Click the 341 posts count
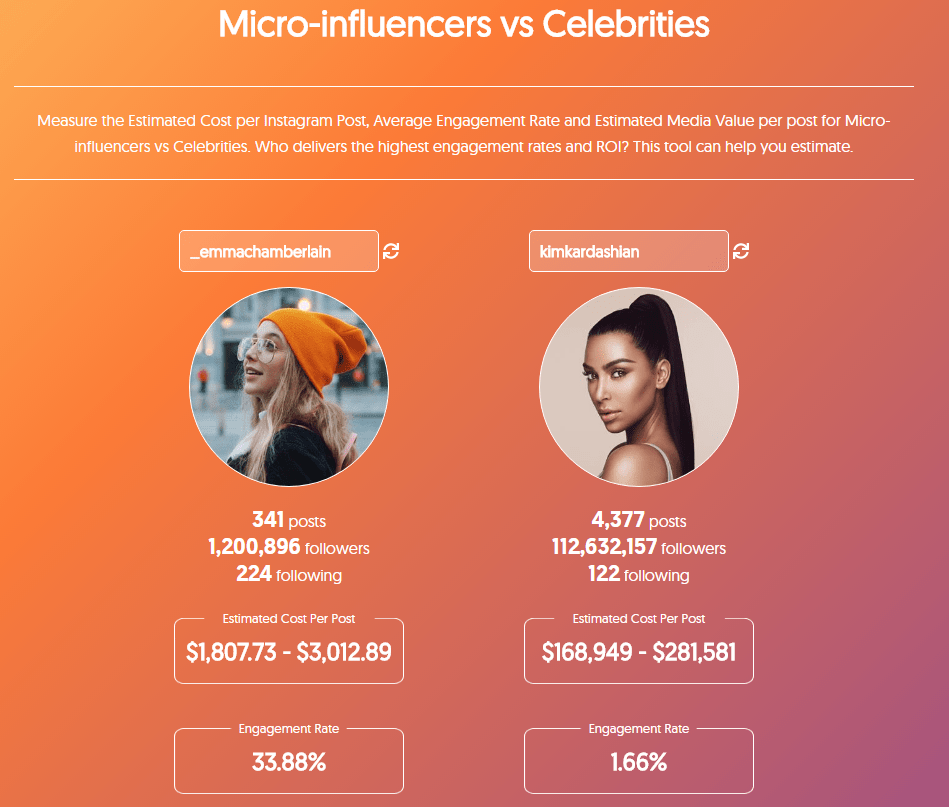This screenshot has width=949, height=807. [x=289, y=520]
